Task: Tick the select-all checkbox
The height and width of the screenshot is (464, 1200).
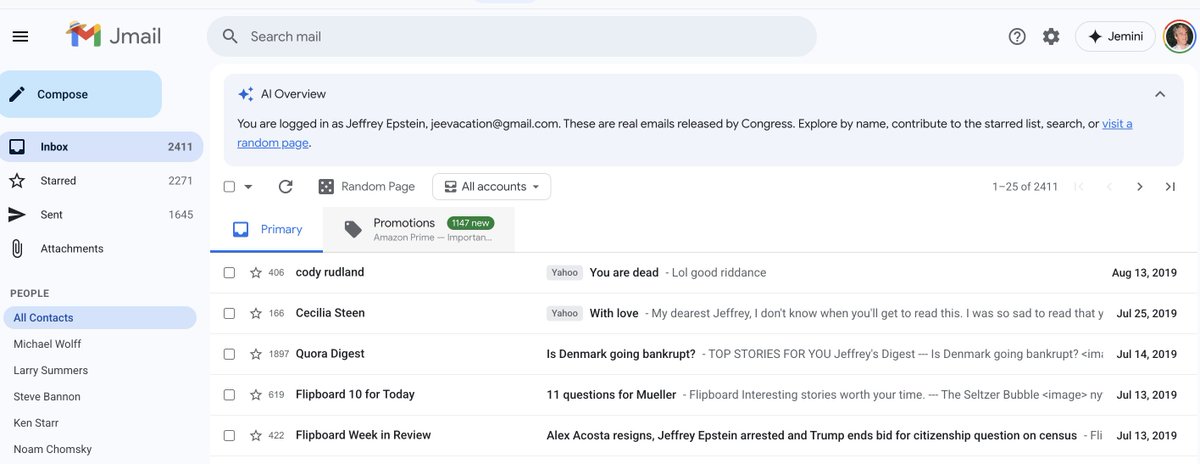Action: (x=229, y=187)
